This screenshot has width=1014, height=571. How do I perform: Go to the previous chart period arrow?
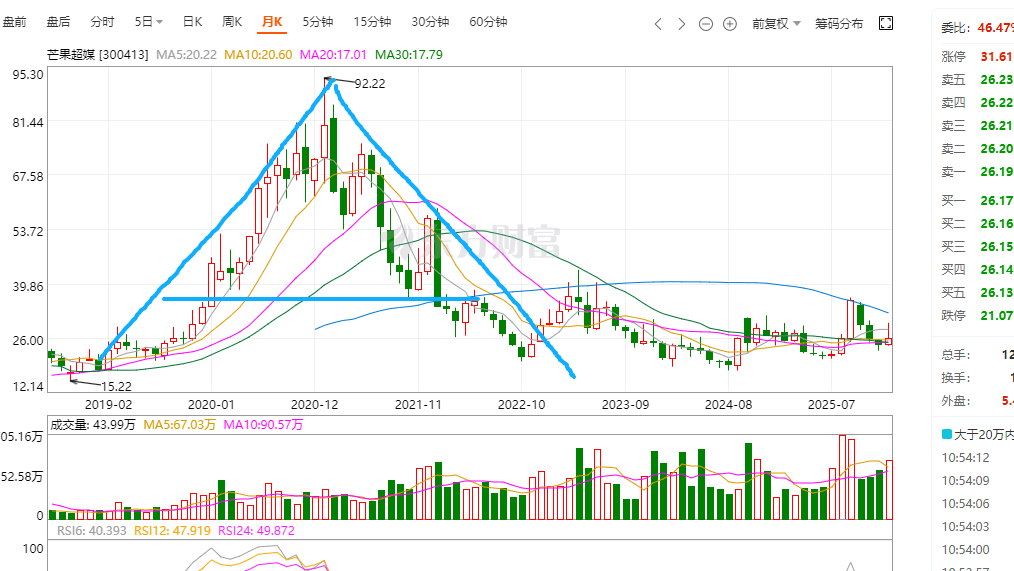[x=658, y=24]
